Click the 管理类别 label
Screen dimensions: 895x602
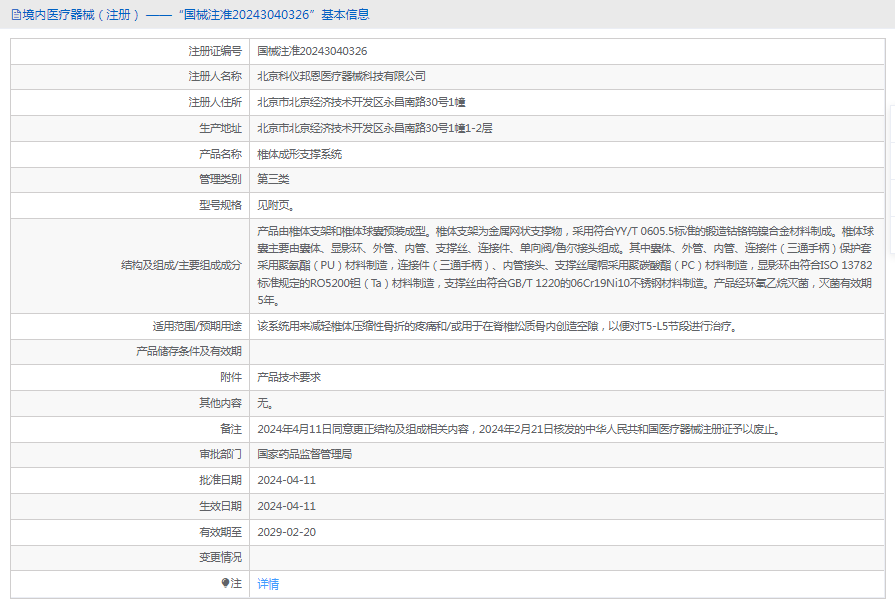point(220,179)
